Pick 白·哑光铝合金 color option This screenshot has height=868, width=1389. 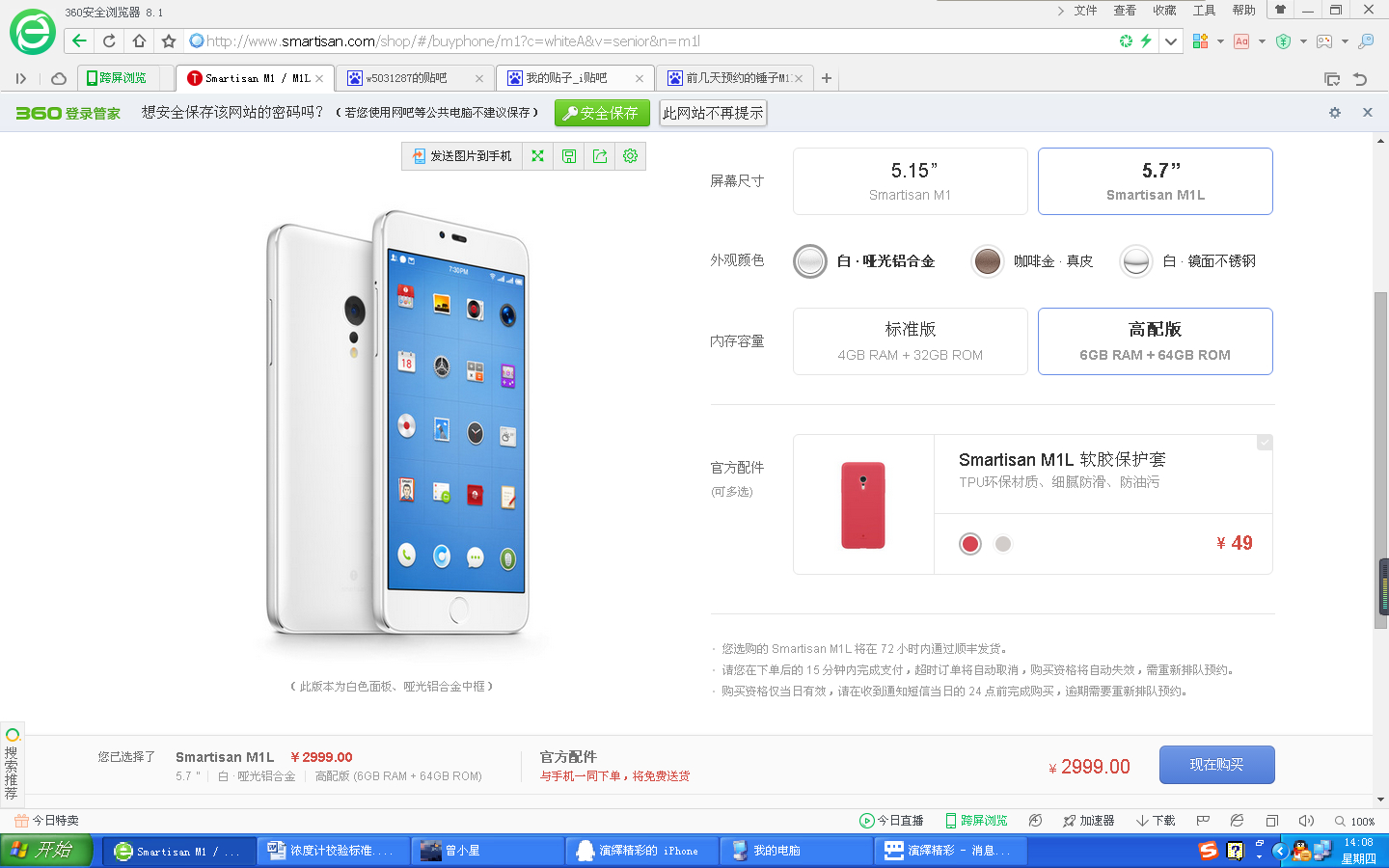[x=864, y=261]
